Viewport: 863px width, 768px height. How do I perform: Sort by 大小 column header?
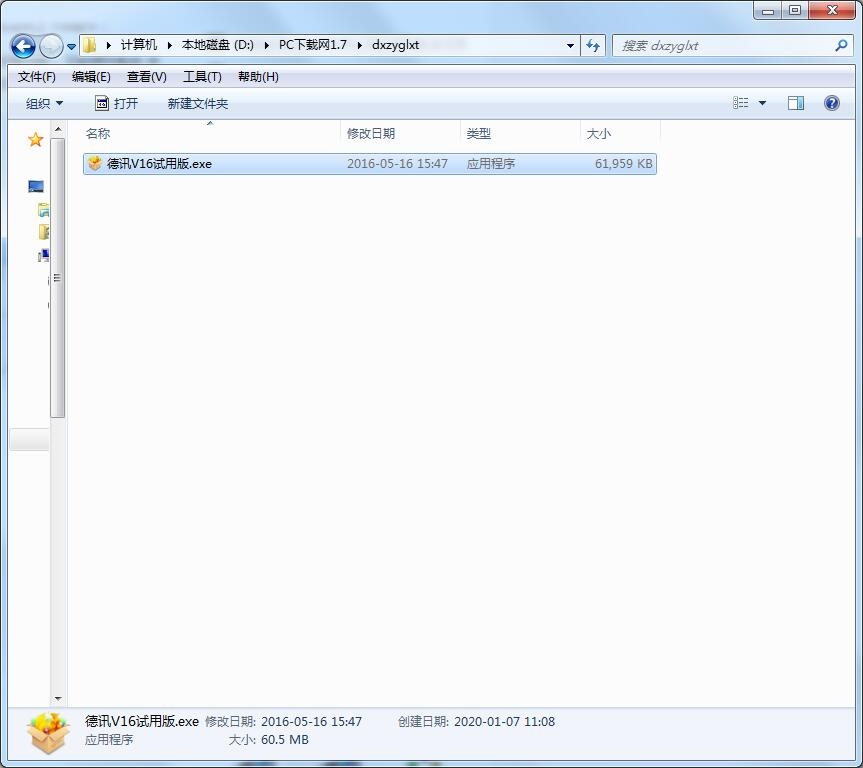coord(620,133)
